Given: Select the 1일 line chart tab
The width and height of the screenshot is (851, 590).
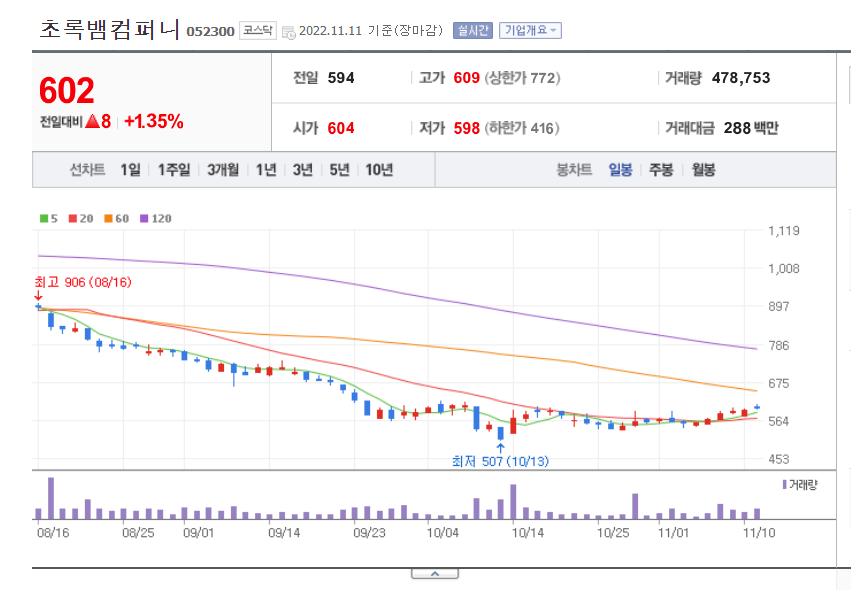Looking at the screenshot, I should [130, 170].
